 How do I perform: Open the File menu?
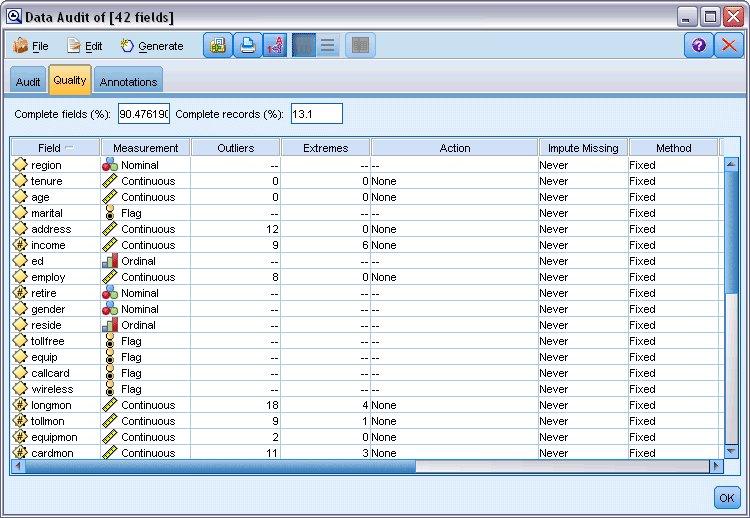(31, 46)
